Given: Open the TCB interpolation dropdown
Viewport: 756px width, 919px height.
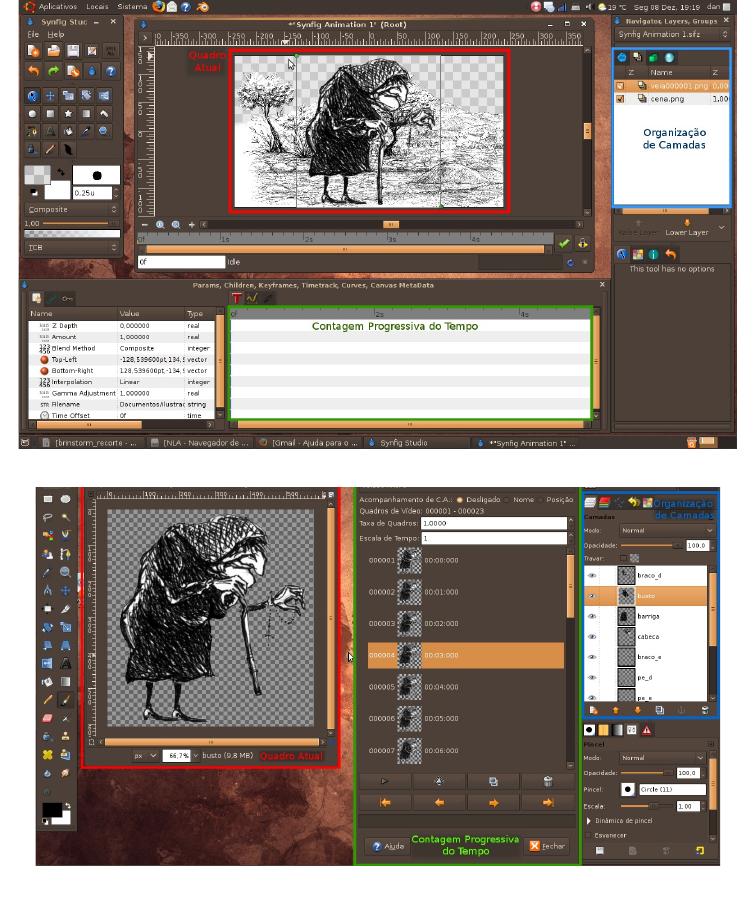Looking at the screenshot, I should point(72,247).
